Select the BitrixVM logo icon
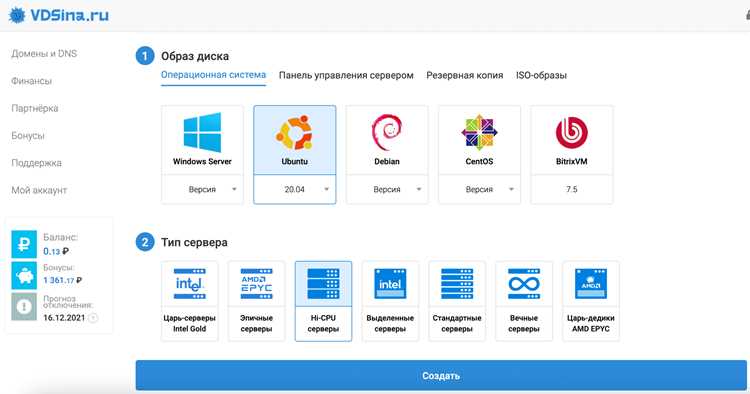The width and height of the screenshot is (750, 394). click(x=572, y=132)
